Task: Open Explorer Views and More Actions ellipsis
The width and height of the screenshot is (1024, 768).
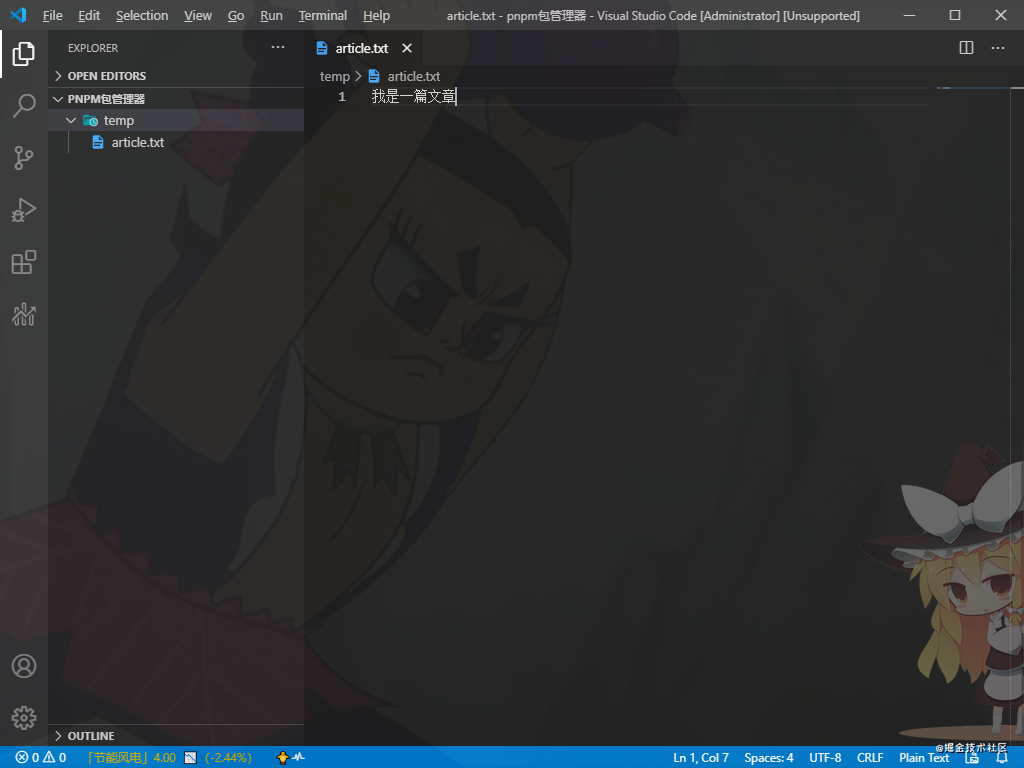Action: (278, 47)
